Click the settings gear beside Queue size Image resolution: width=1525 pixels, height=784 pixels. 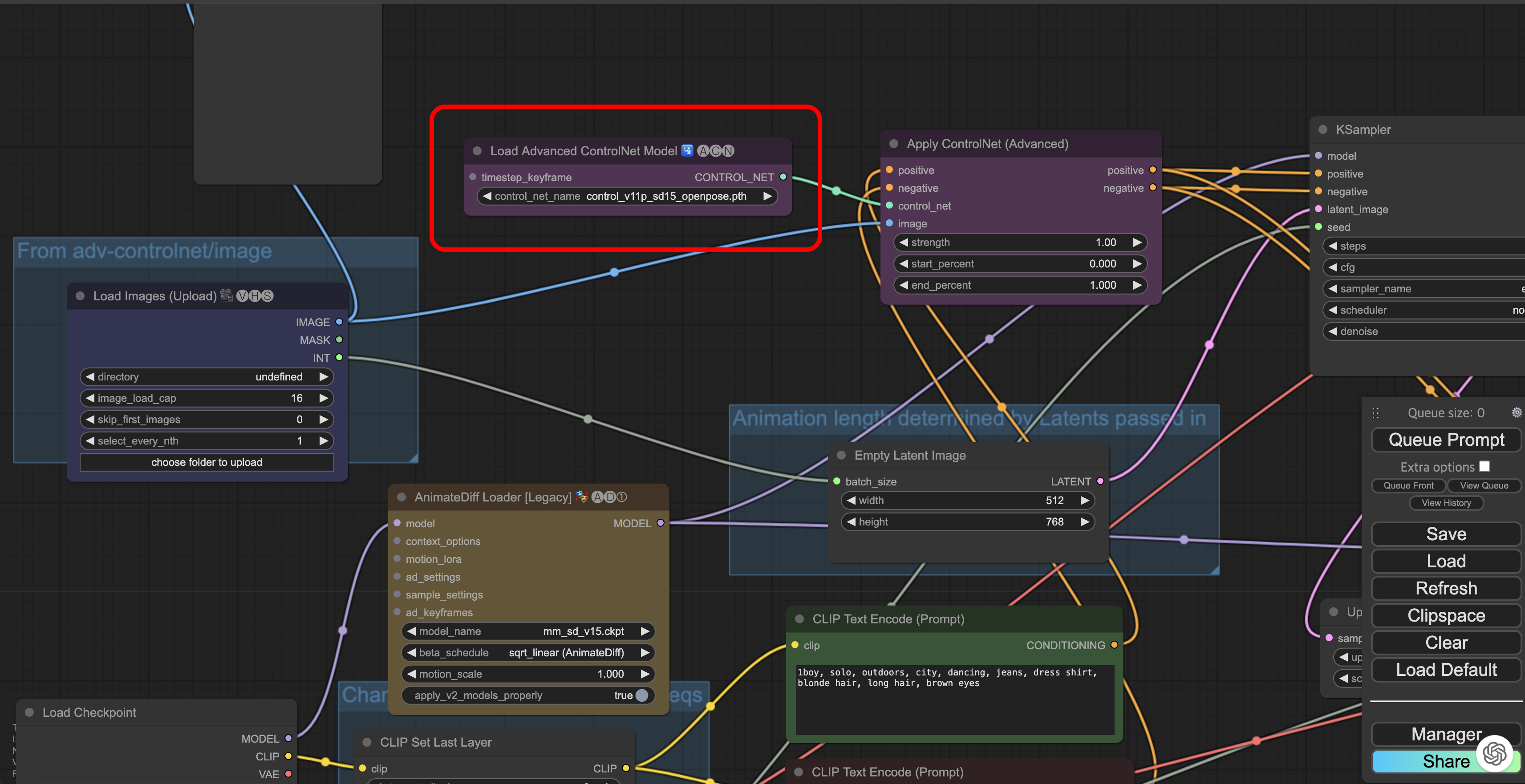tap(1516, 412)
